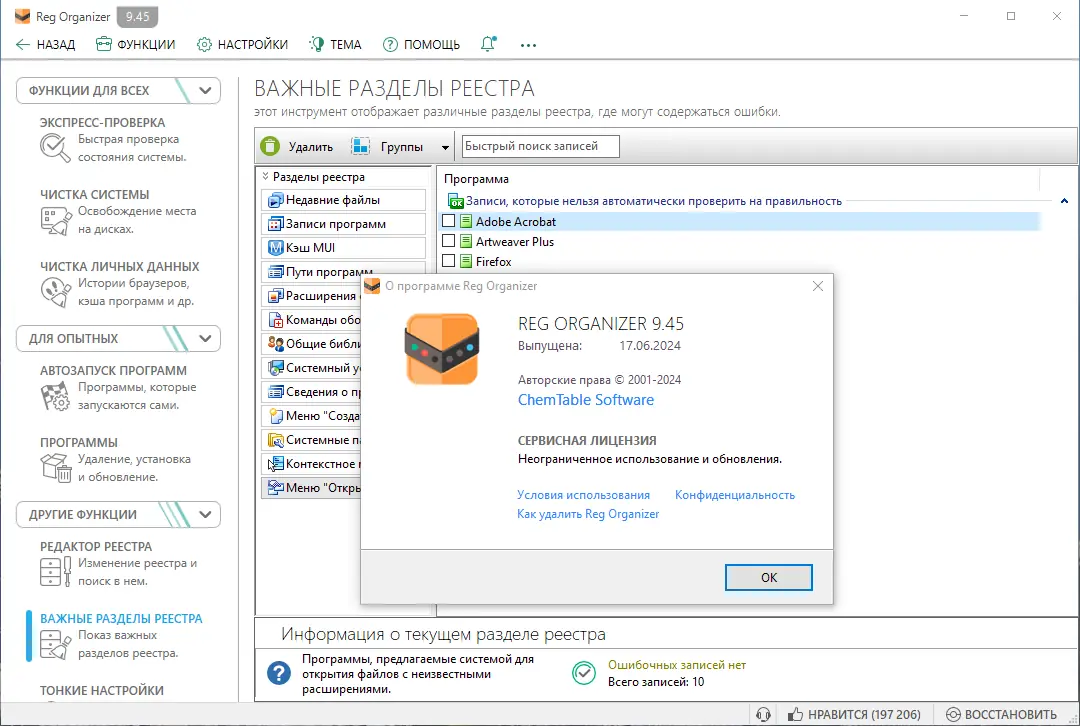This screenshot has height=726, width=1080.
Task: Click the ВОССТАНОВИТЬ status bar button
Action: (x=1001, y=714)
